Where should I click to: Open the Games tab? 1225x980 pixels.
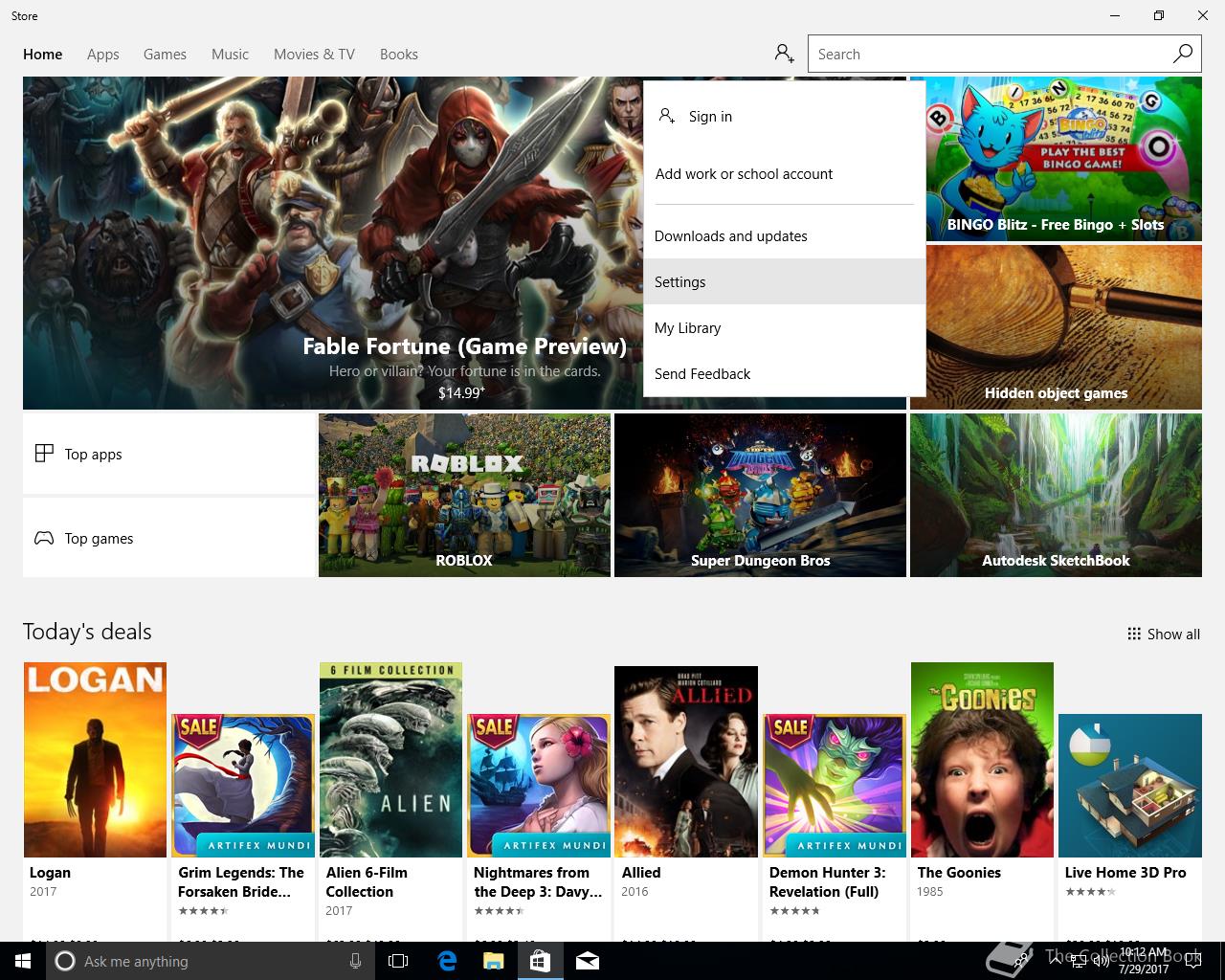tap(165, 55)
